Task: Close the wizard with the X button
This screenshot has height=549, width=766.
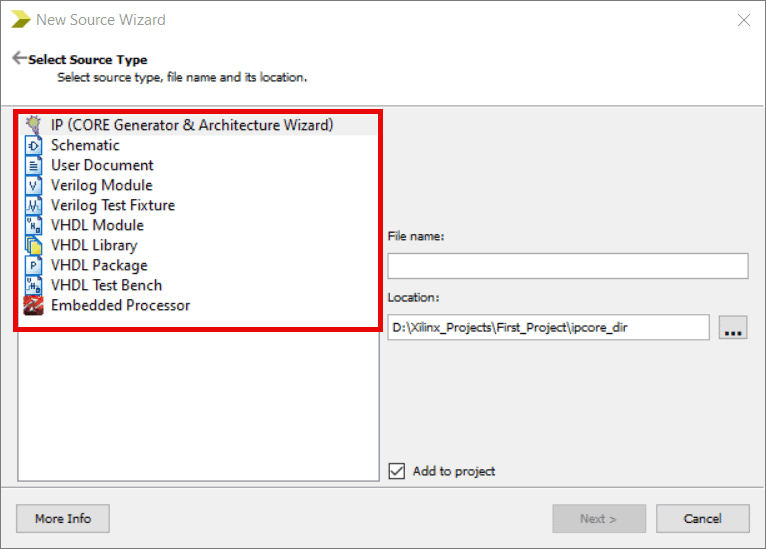Action: 744,20
